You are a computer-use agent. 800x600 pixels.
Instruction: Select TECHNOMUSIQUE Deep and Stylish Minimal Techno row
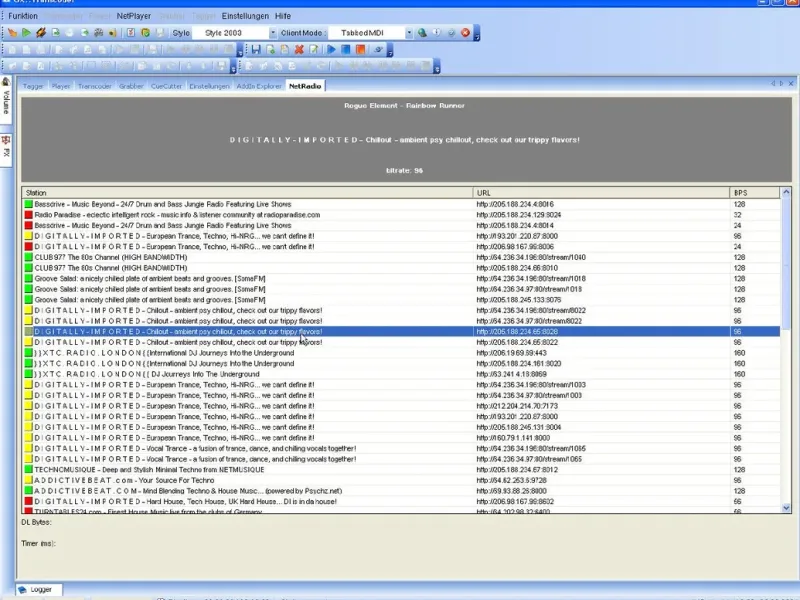402,469
